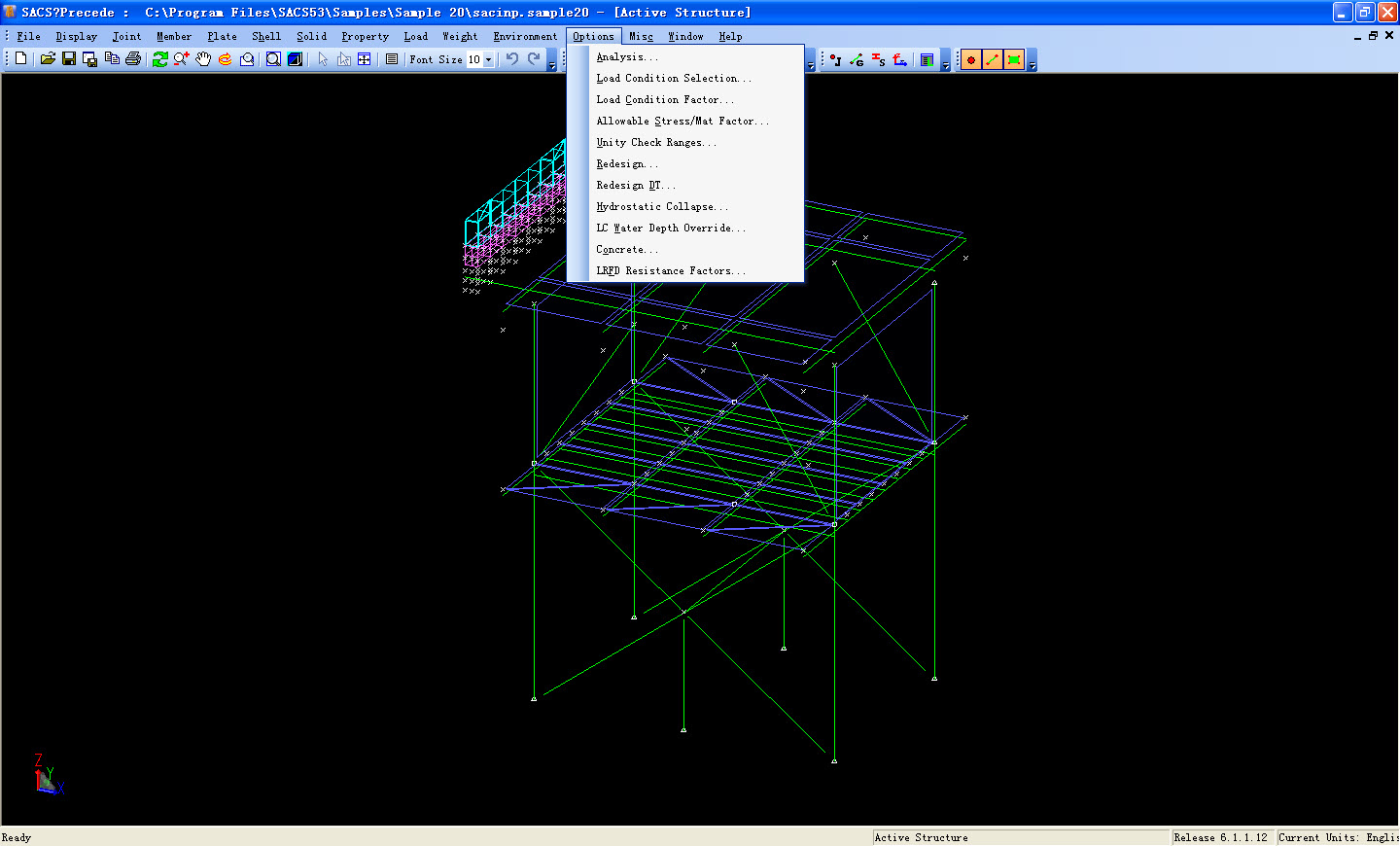Open the Plate menu

coord(222,36)
